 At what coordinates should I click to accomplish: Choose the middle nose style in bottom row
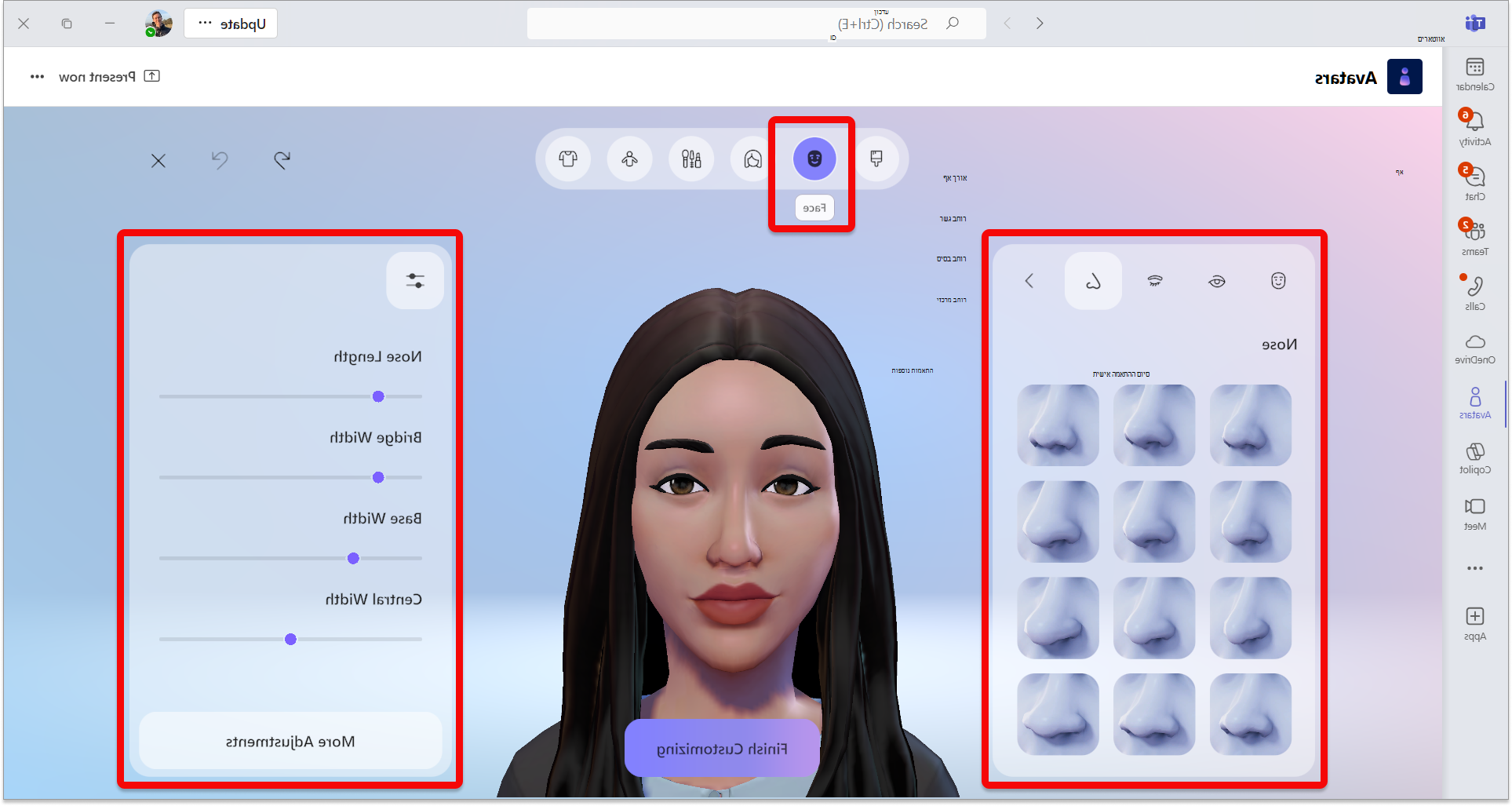(x=1154, y=714)
